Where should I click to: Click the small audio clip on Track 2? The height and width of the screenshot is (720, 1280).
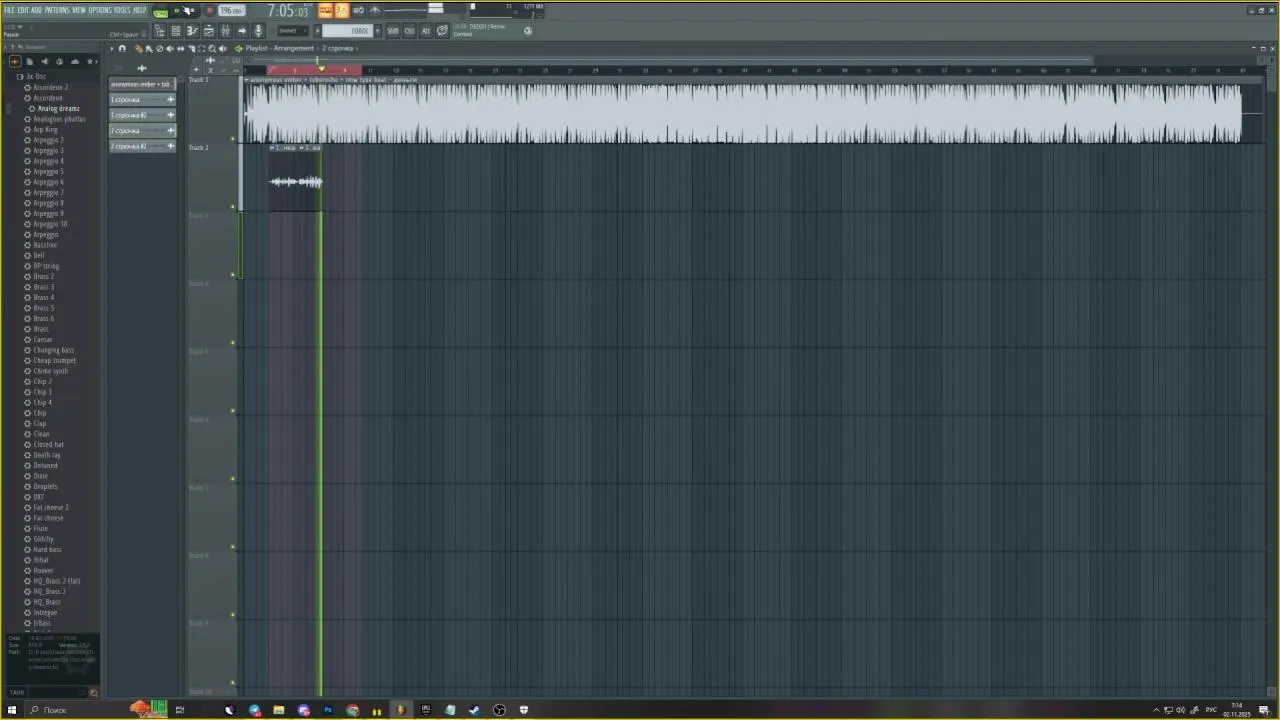tap(296, 180)
